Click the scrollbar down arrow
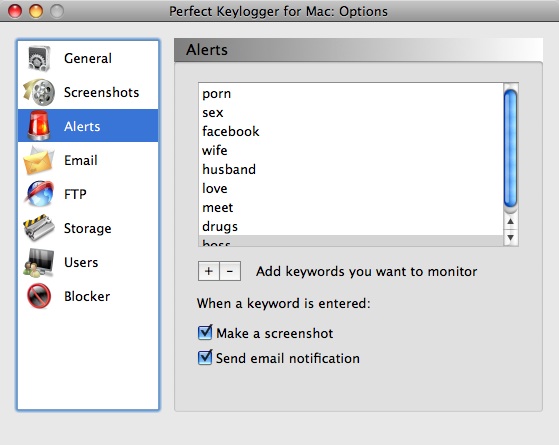Viewport: 559px width, 445px height. pyautogui.click(x=511, y=237)
